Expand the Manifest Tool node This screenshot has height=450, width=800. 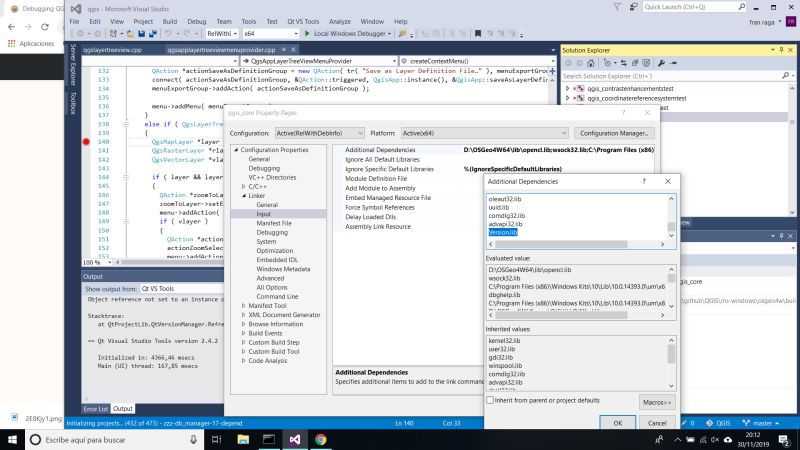point(244,306)
